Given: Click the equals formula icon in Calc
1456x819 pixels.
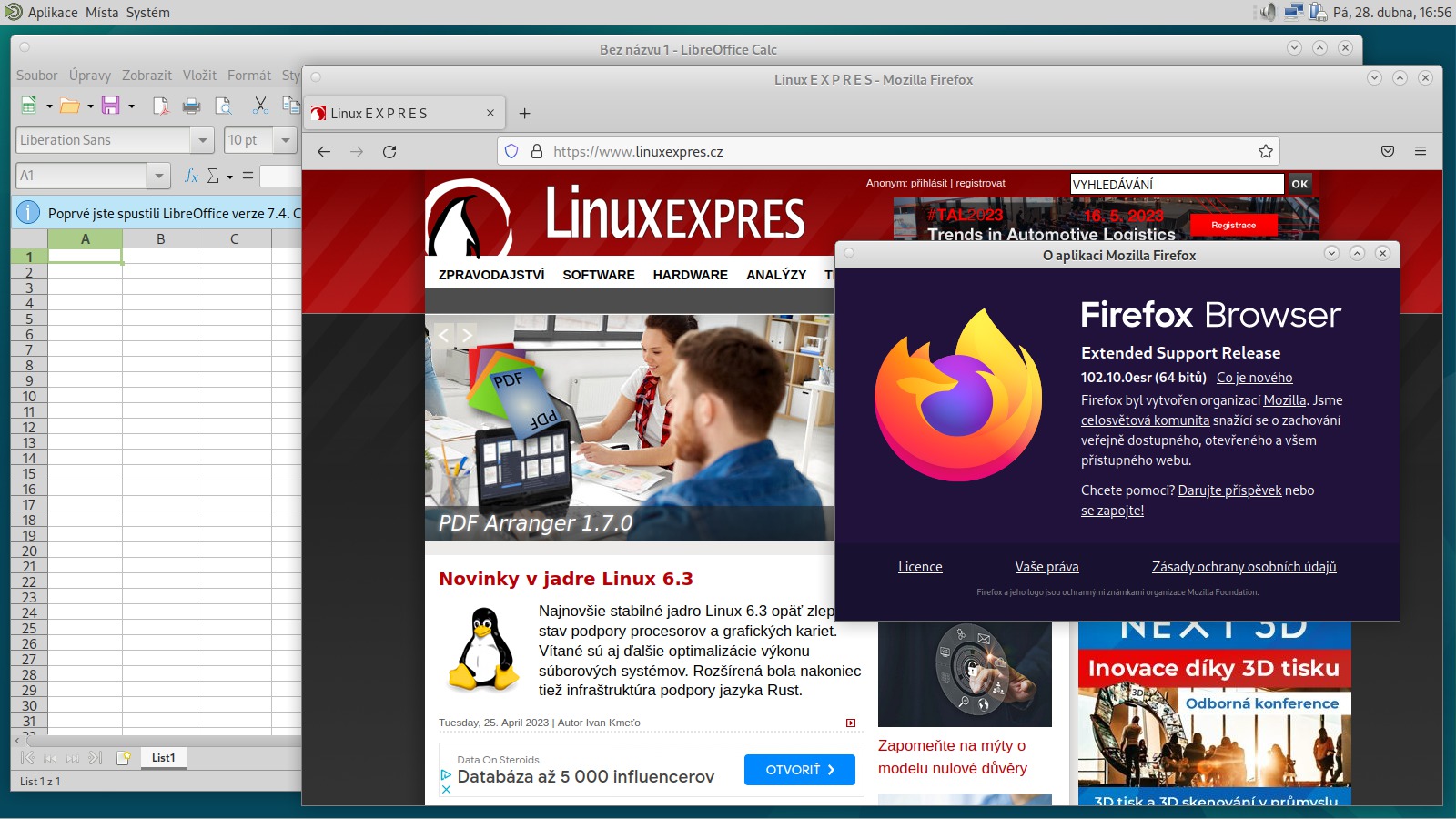Looking at the screenshot, I should coord(248,176).
